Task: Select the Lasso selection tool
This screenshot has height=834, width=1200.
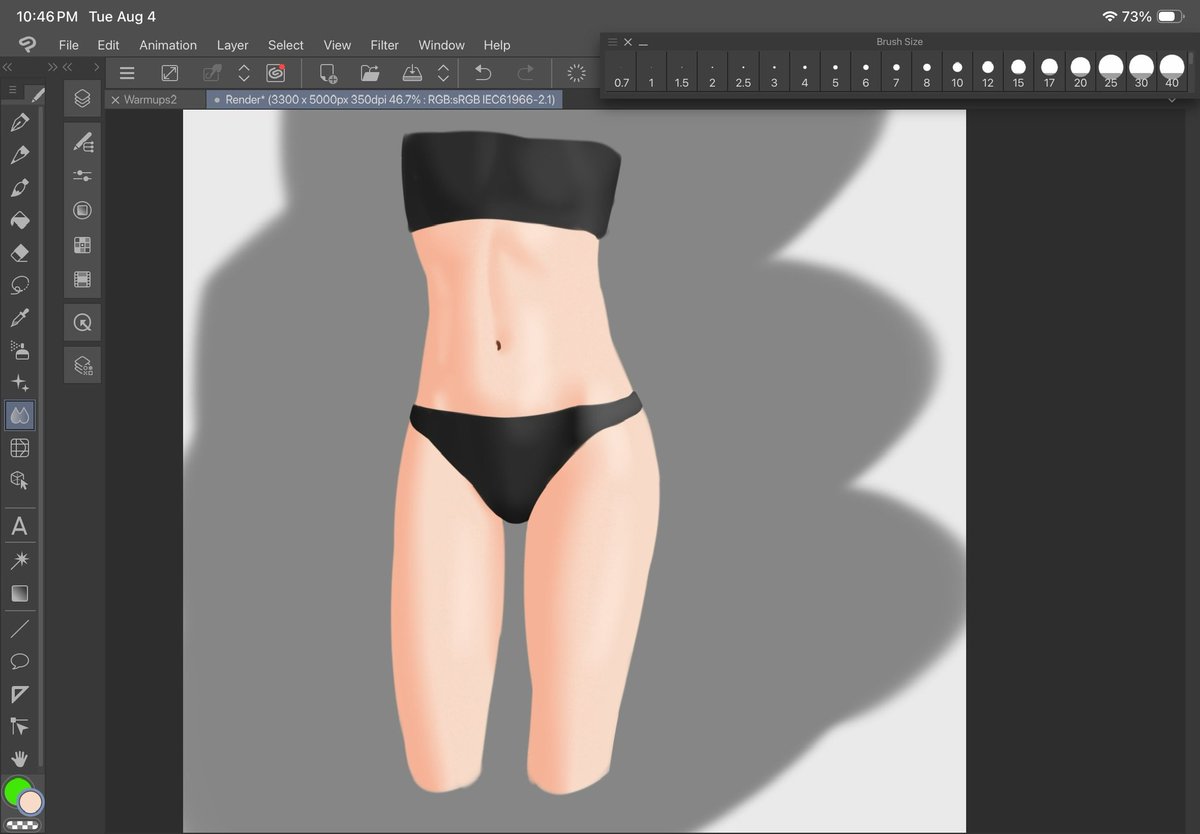Action: pos(19,285)
